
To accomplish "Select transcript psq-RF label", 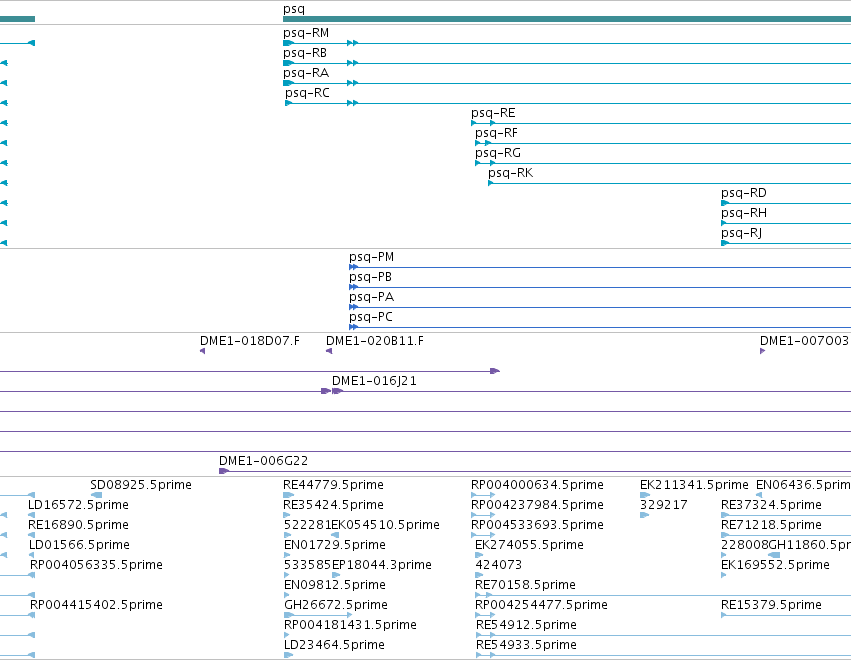I will 497,133.
